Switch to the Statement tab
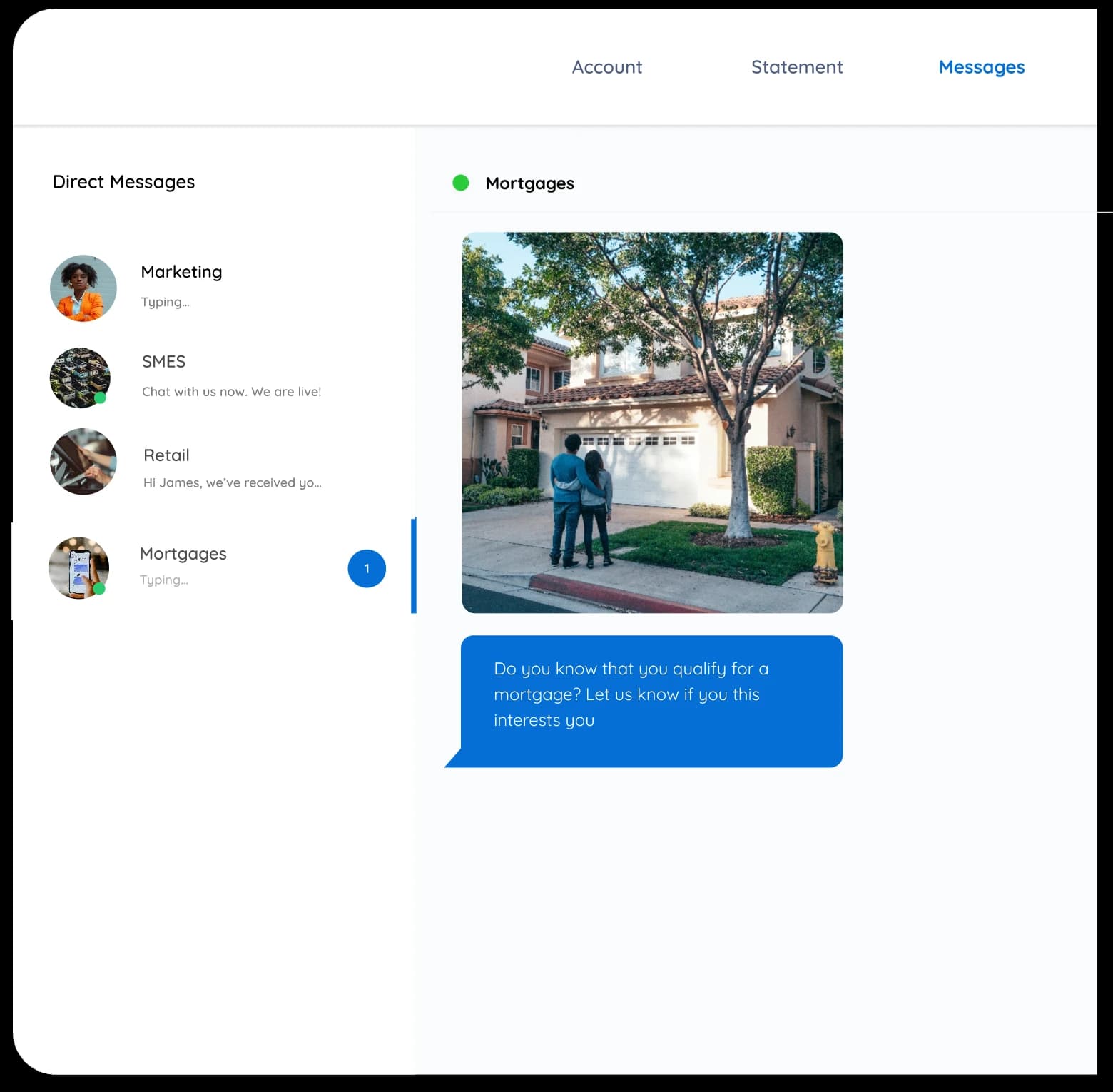This screenshot has height=1092, width=1113. [796, 67]
